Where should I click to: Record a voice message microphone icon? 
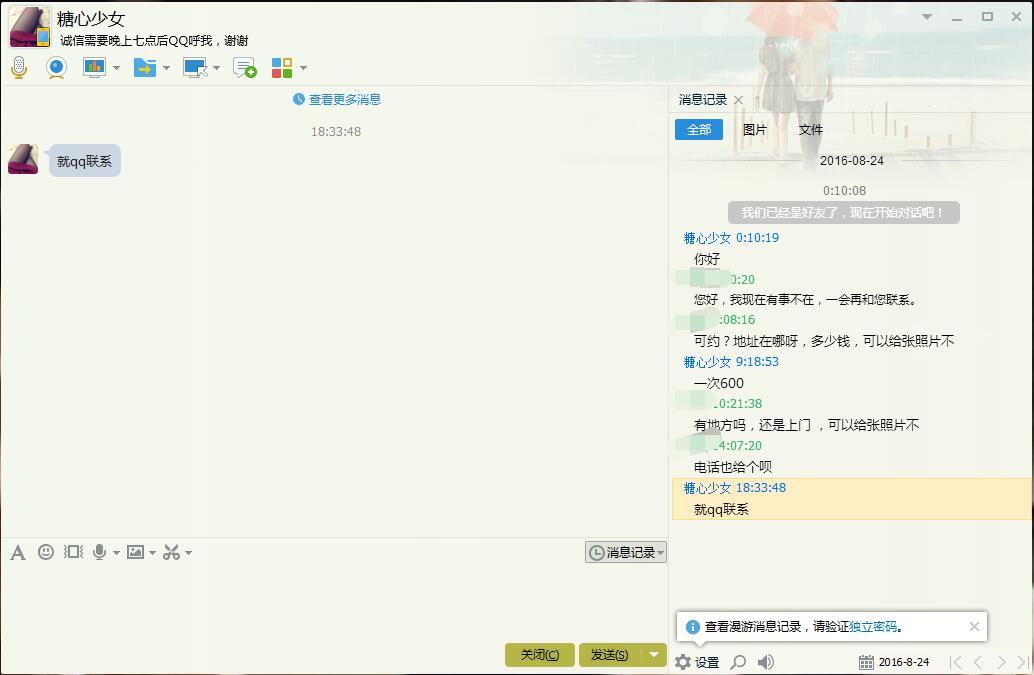100,552
